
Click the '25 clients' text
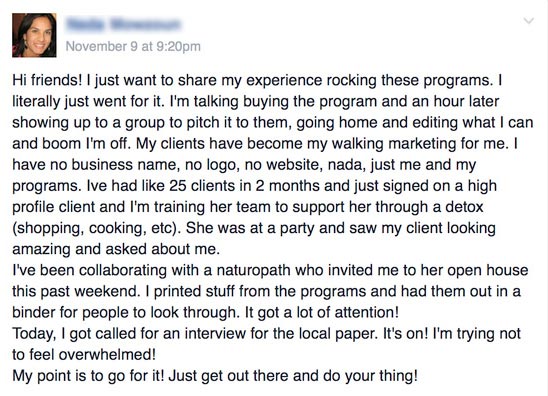(x=203, y=186)
